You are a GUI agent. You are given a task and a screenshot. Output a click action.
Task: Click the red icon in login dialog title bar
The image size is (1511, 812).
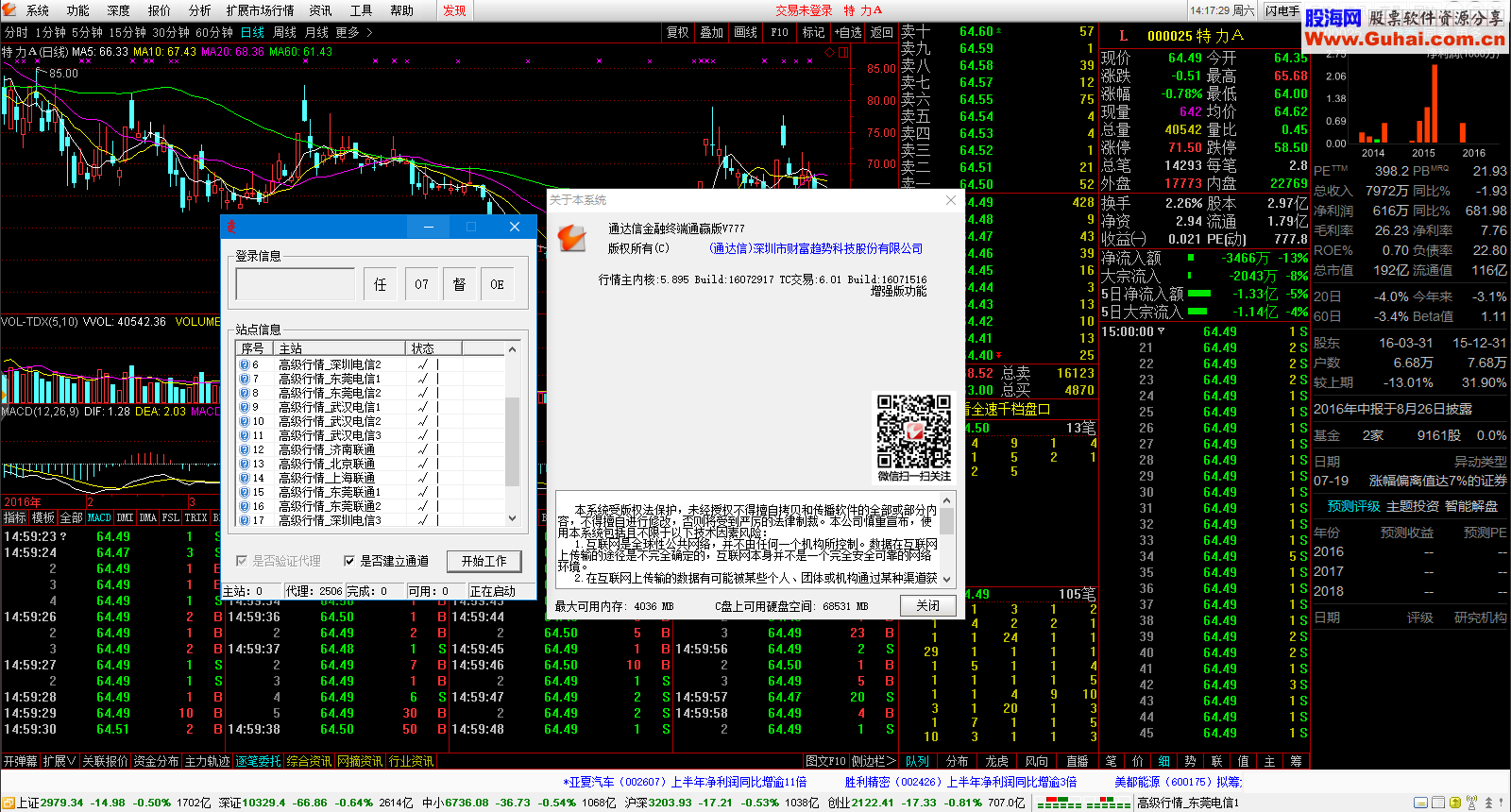tap(231, 227)
